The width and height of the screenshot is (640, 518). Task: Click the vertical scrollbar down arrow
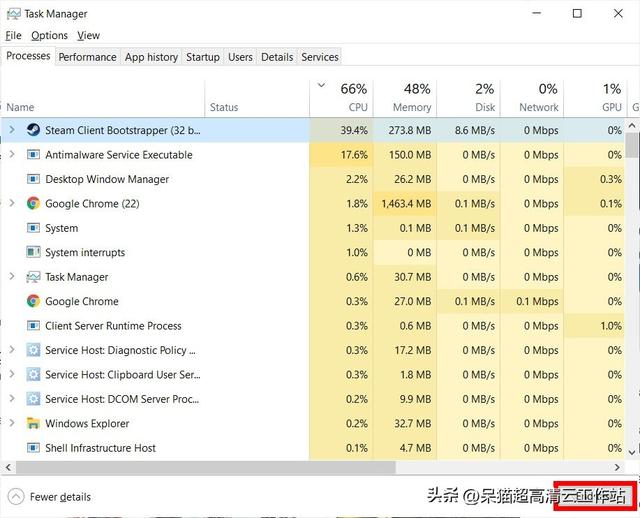pyautogui.click(x=632, y=452)
